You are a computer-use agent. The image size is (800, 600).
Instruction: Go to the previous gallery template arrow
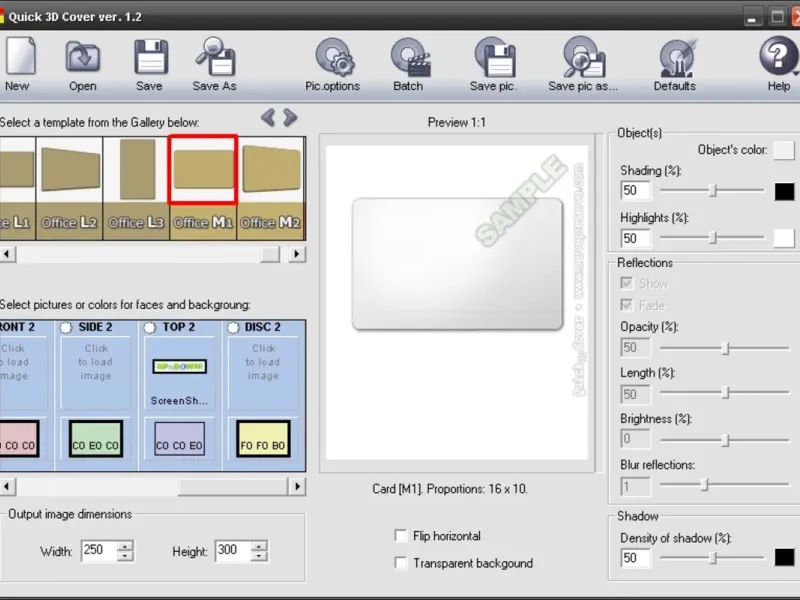tap(268, 118)
